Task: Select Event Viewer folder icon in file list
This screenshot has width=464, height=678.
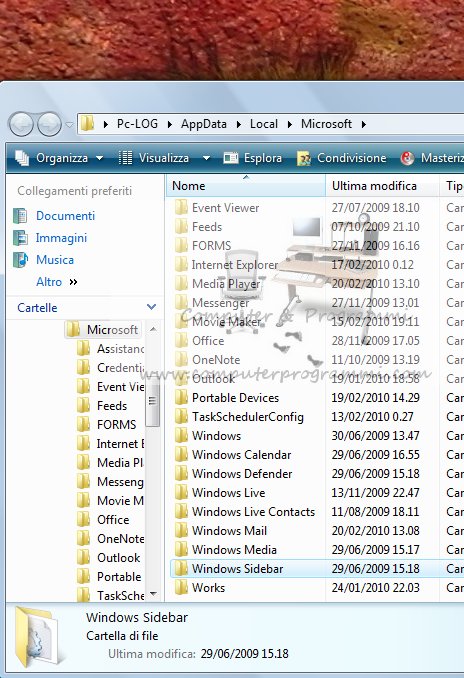Action: click(x=181, y=208)
